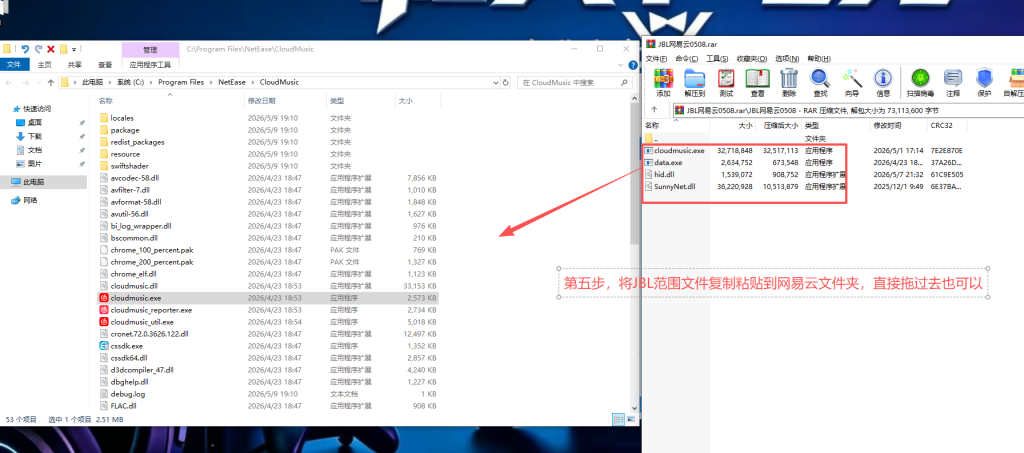This screenshot has width=1024, height=453.
Task: Open breadcrumb chevron after NetEase
Action: (253, 82)
